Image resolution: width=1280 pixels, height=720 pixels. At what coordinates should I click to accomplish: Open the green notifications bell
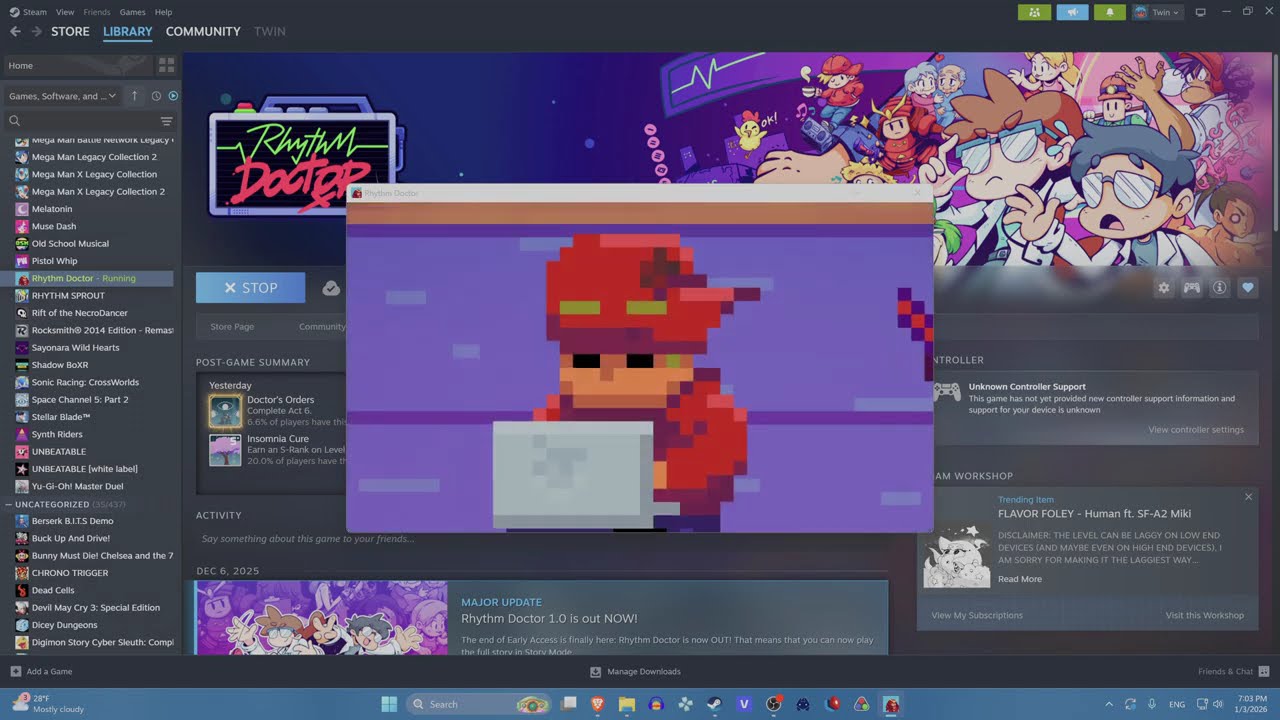point(1110,12)
